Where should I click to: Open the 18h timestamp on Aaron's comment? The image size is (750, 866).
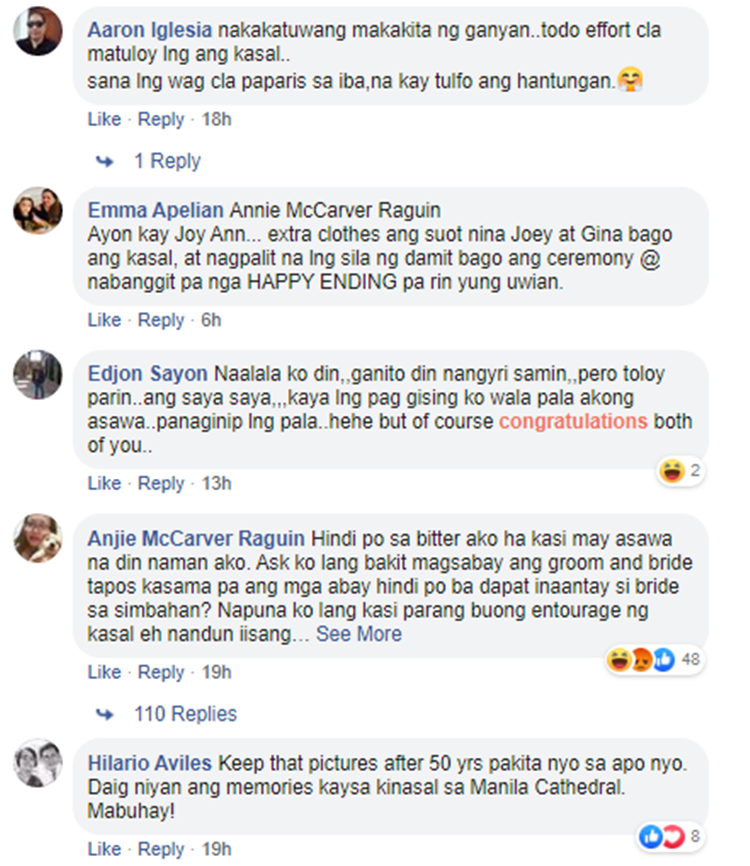pos(216,119)
